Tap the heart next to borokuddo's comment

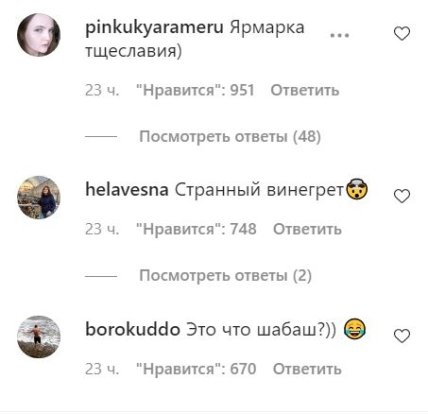tap(402, 336)
